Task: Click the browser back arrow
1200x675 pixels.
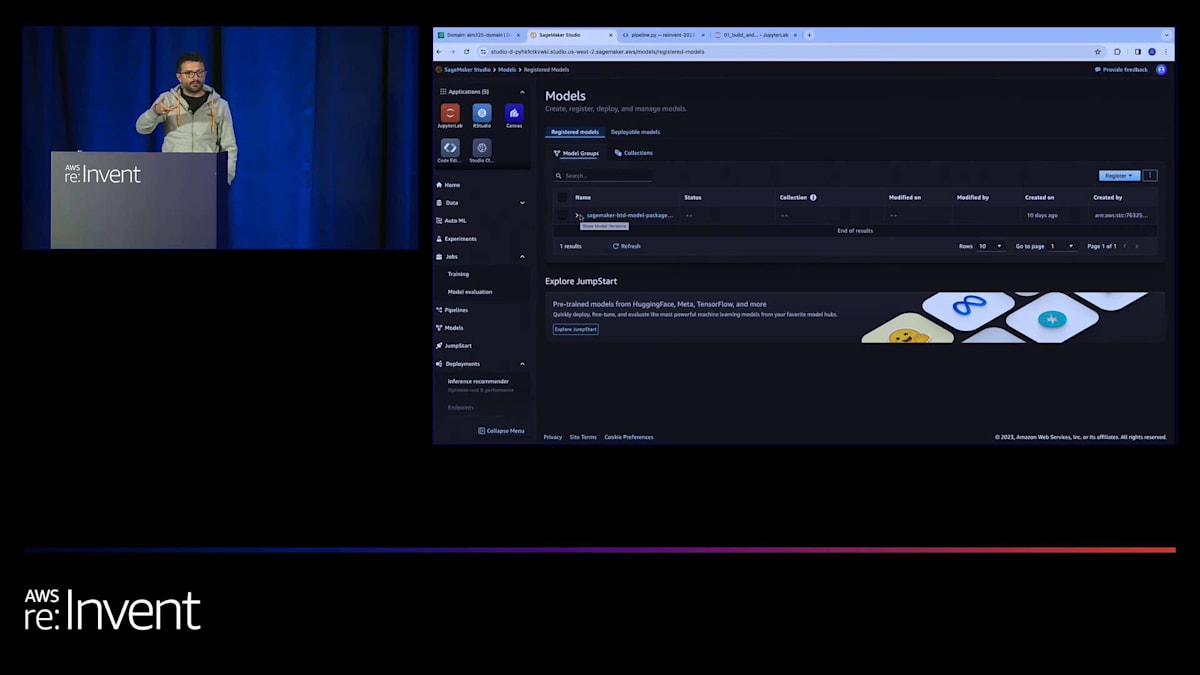Action: (439, 51)
